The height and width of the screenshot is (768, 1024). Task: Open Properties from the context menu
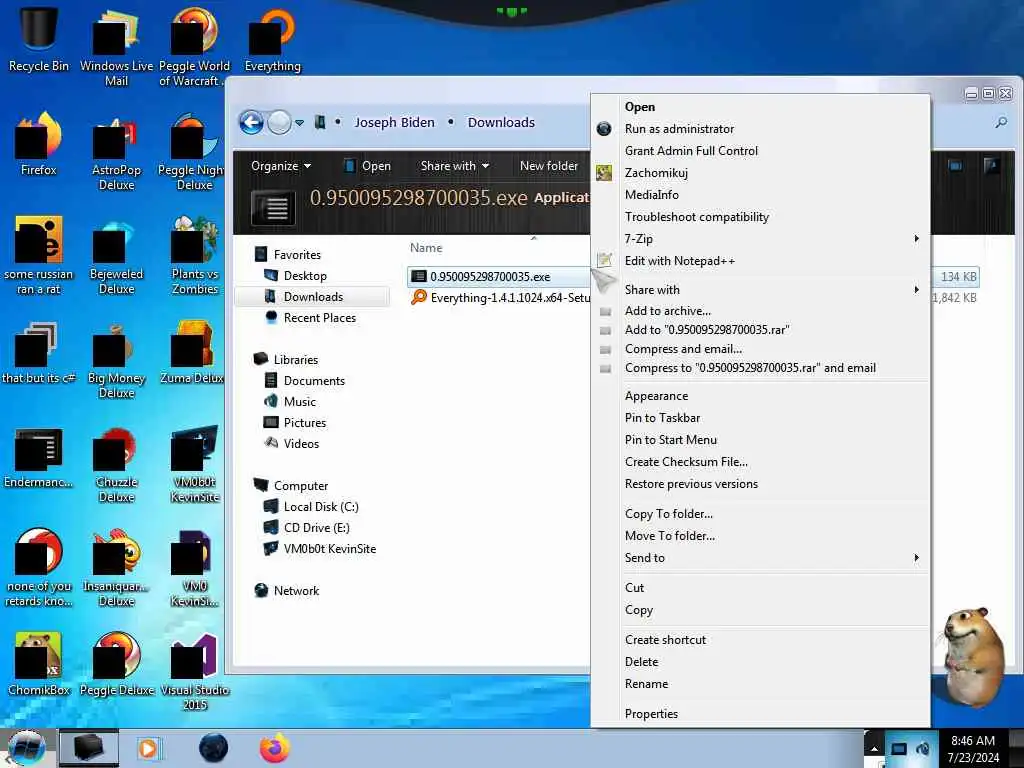pyautogui.click(x=760, y=714)
